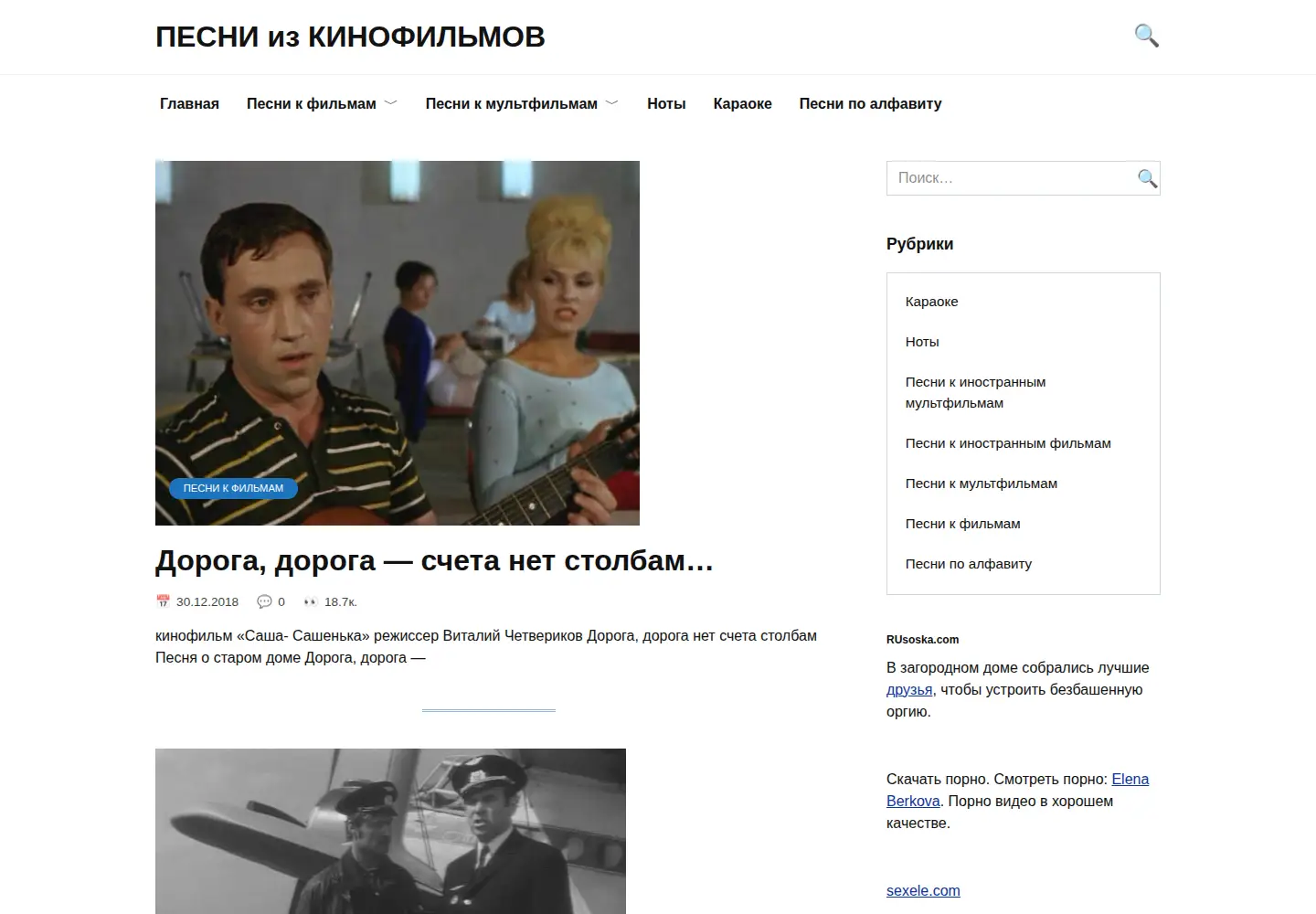Click the views eyes icon
Viewport: 1316px width, 914px height.
pos(311,601)
